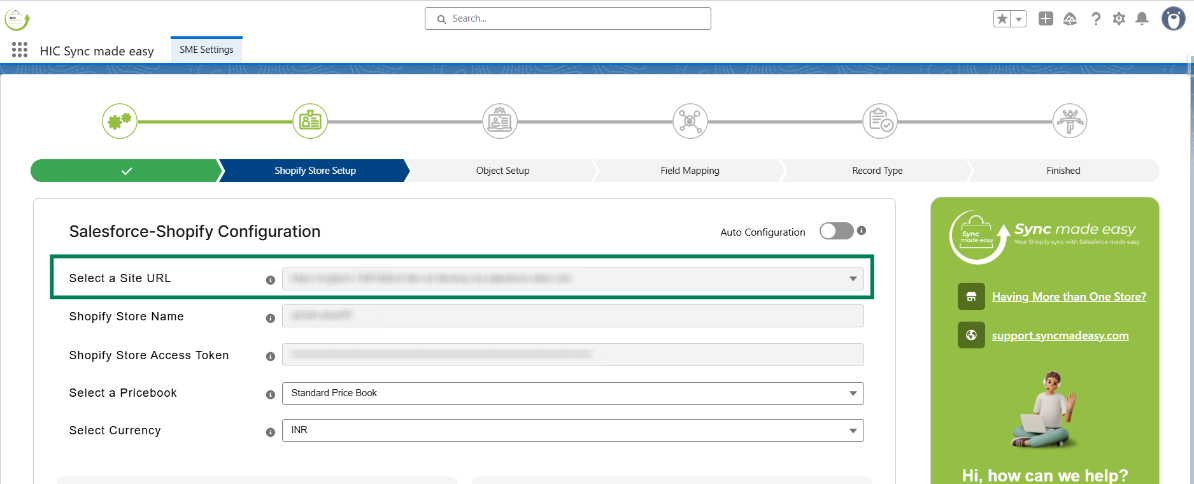This screenshot has height=484, width=1194.
Task: Click the Object Setup step circle icon
Action: (500, 120)
